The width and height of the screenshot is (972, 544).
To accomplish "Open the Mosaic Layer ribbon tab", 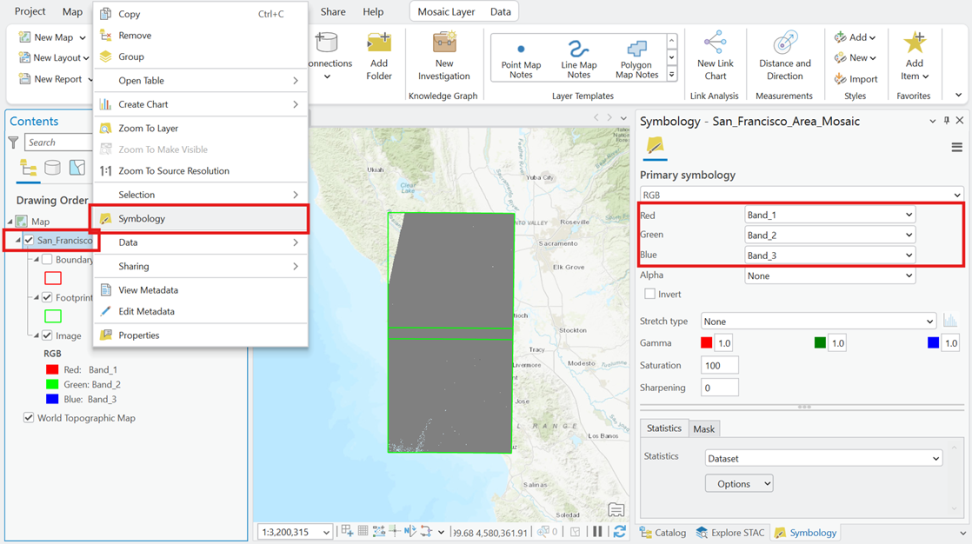I will click(446, 12).
